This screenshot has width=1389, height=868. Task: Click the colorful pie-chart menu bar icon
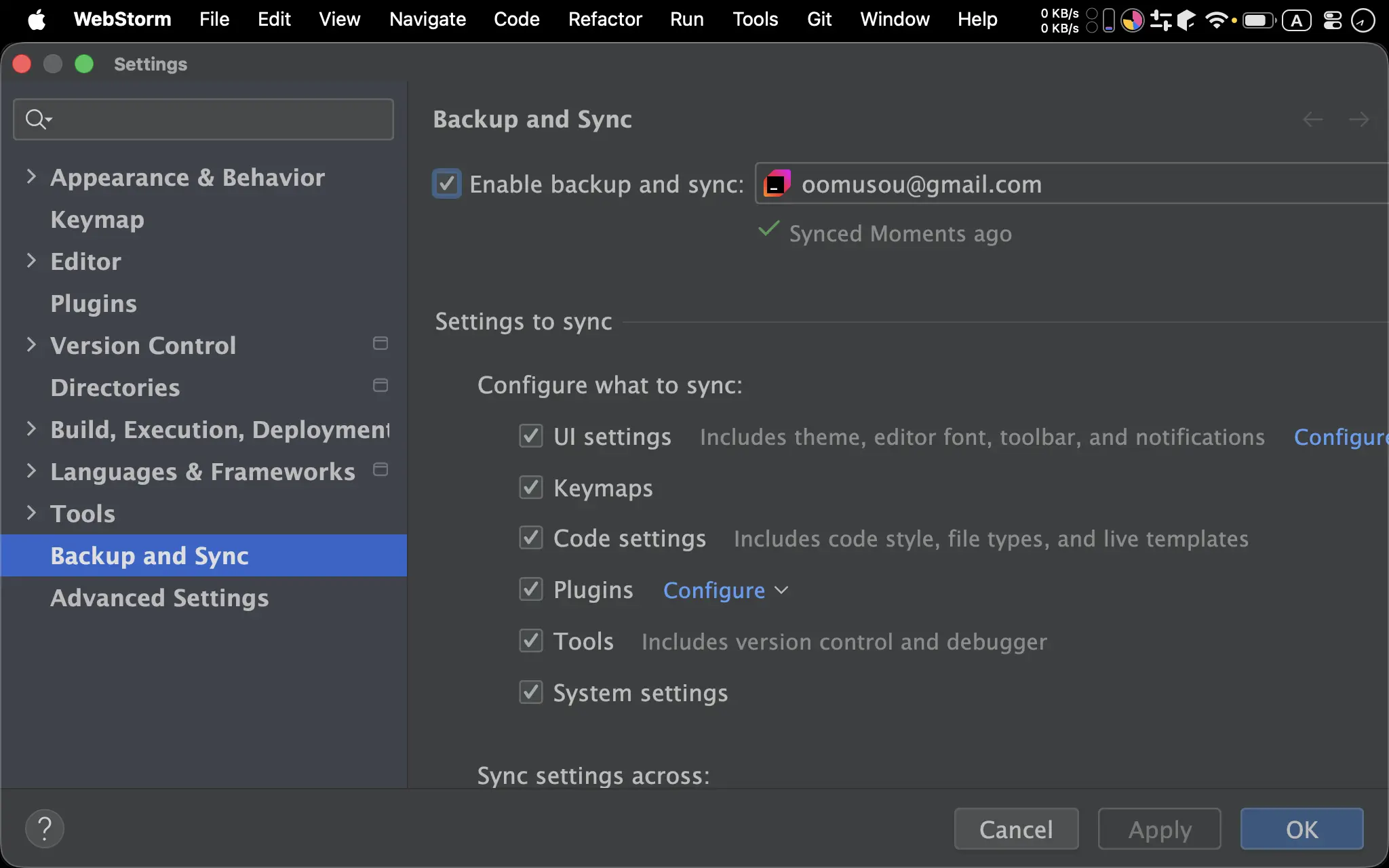coord(1132,20)
